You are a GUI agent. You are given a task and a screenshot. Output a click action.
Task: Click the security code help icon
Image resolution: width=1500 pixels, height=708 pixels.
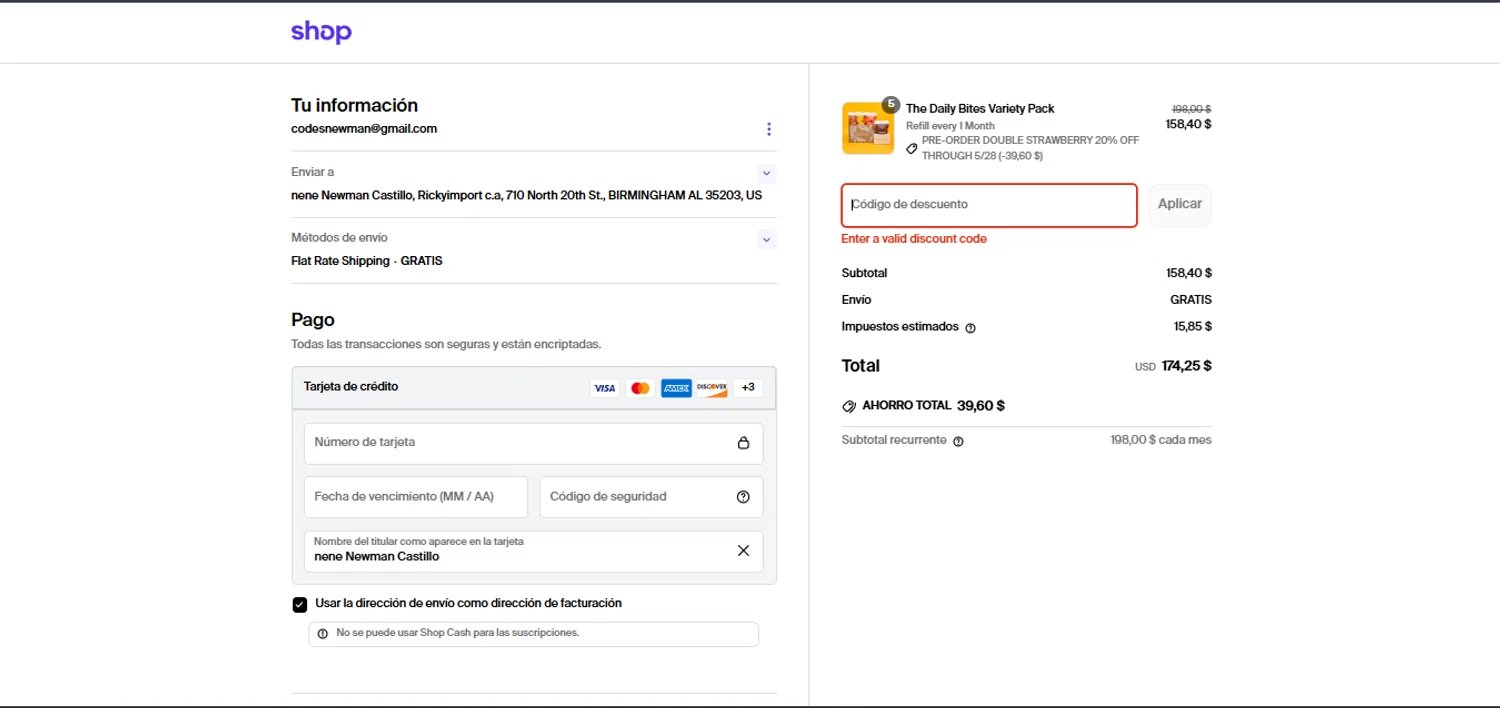(743, 497)
